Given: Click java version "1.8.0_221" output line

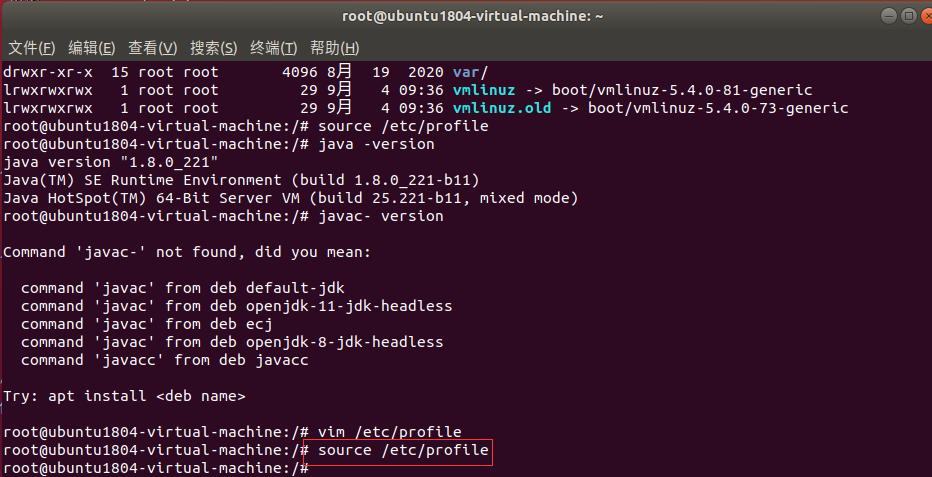Looking at the screenshot, I should [111, 162].
